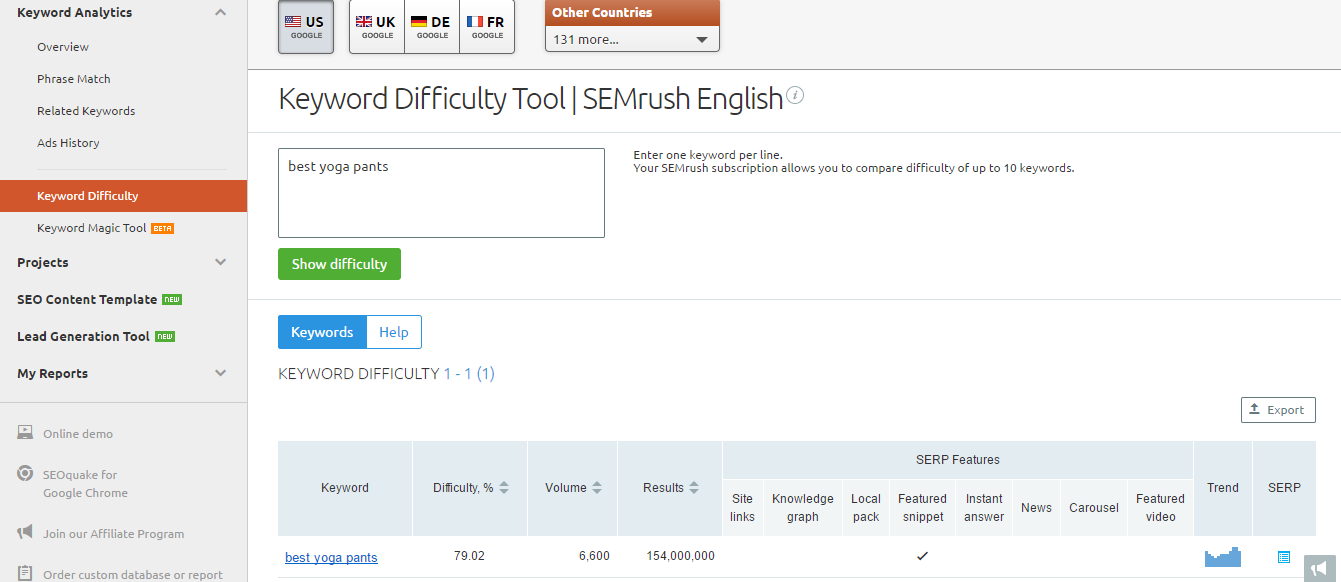Click the Featured video column header

[1160, 507]
